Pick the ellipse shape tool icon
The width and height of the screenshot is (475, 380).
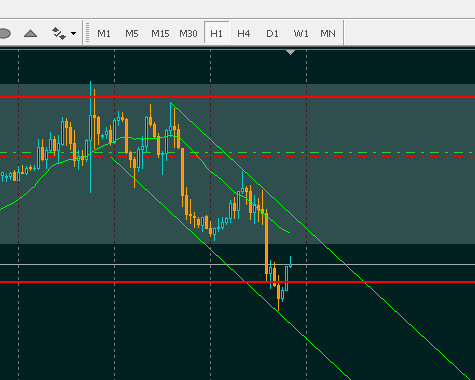(4, 34)
